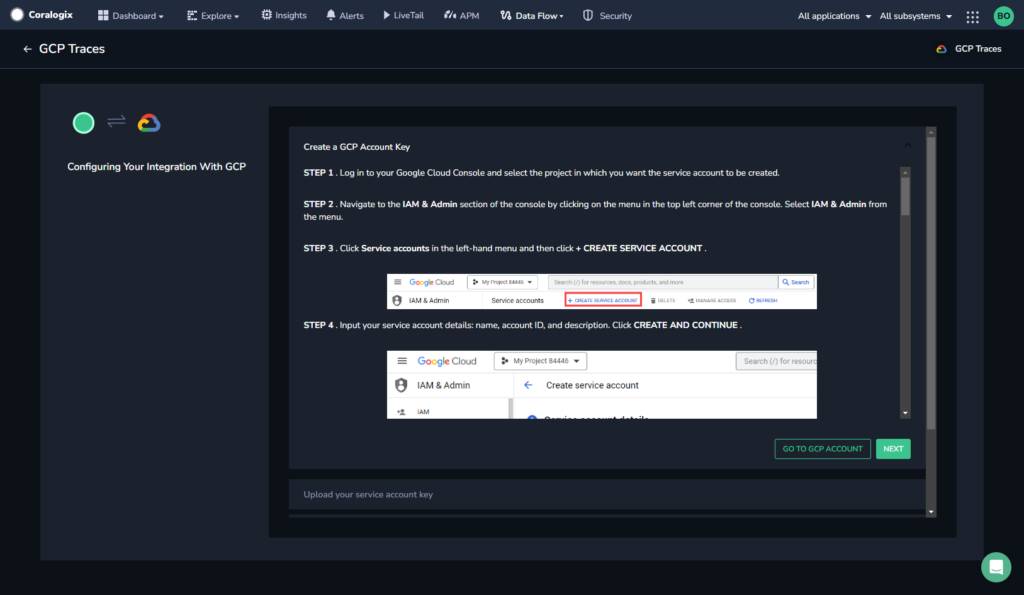Click the Coralogix logo
Viewport: 1024px width, 595px height.
[42, 14]
